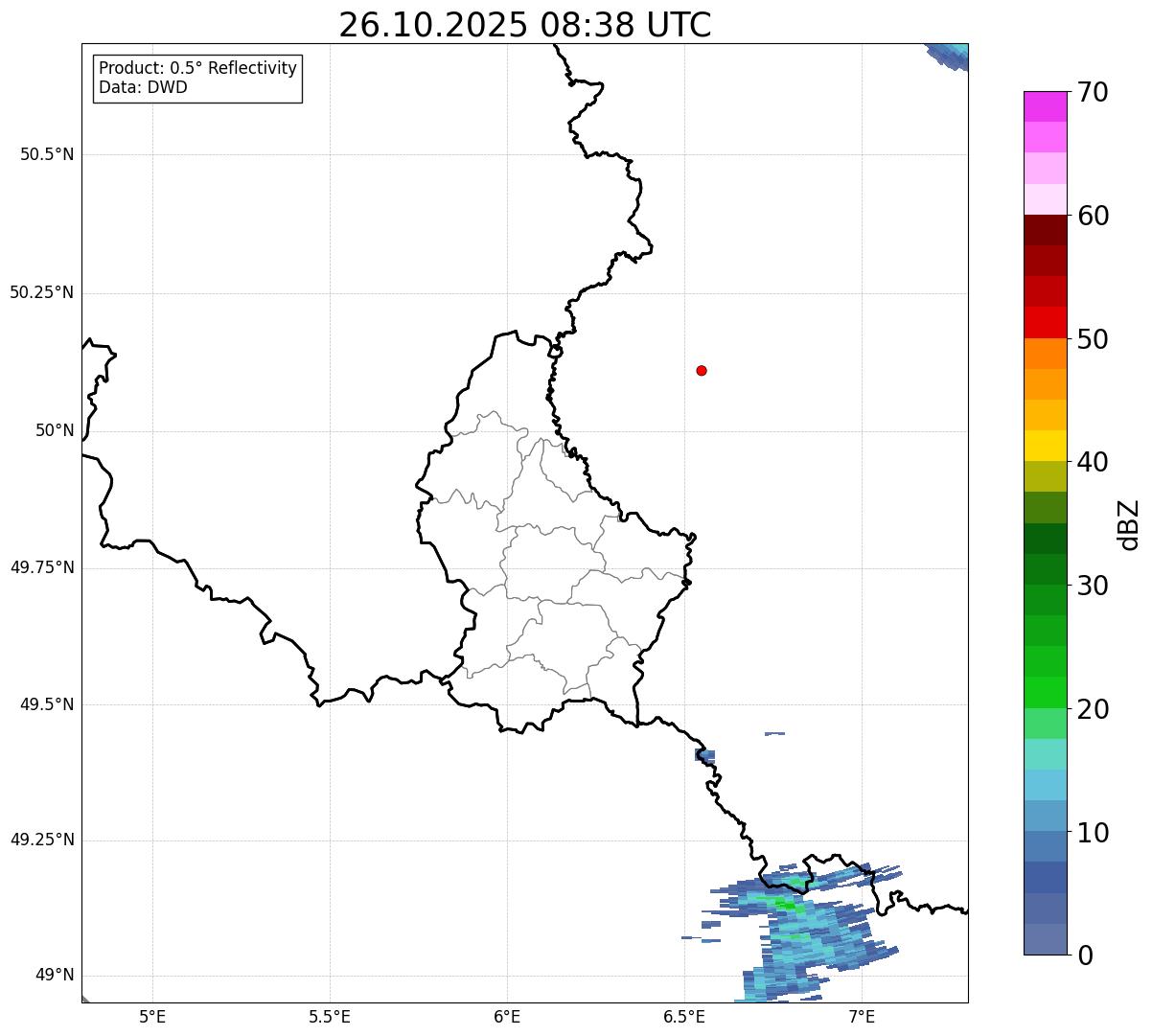Pick the bright red swatch just above 50 dBZ
Image resolution: width=1152 pixels, height=1036 pixels.
(x=1045, y=322)
